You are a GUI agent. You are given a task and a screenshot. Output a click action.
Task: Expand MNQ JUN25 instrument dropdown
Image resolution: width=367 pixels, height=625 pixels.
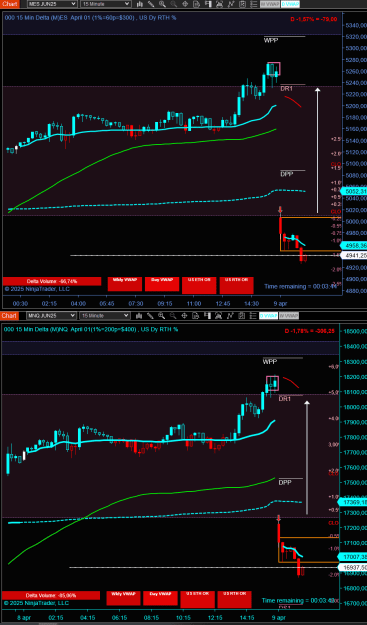(x=51, y=316)
